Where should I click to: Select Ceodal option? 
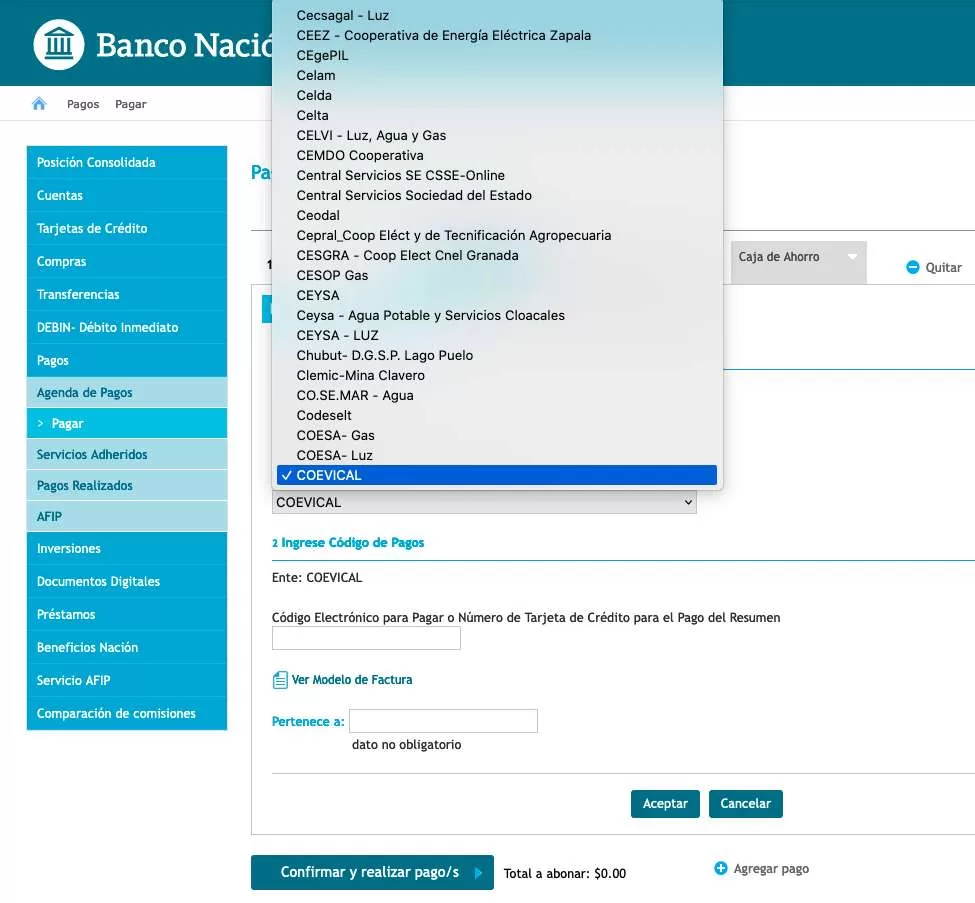point(497,215)
